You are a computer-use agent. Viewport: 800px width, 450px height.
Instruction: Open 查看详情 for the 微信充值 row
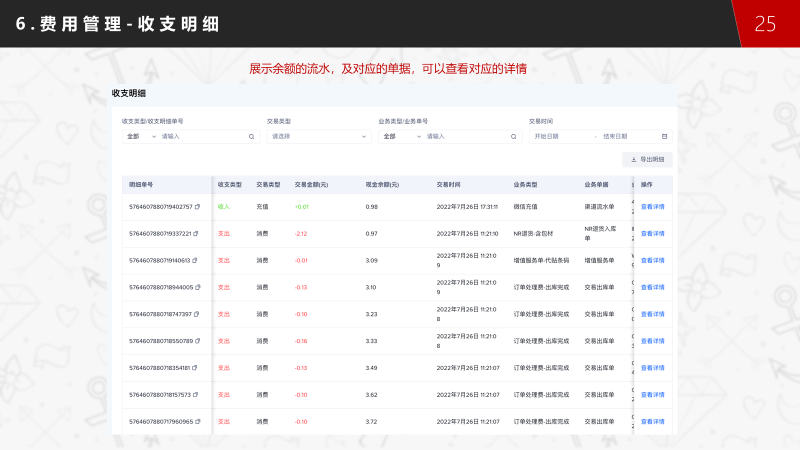(x=652, y=207)
